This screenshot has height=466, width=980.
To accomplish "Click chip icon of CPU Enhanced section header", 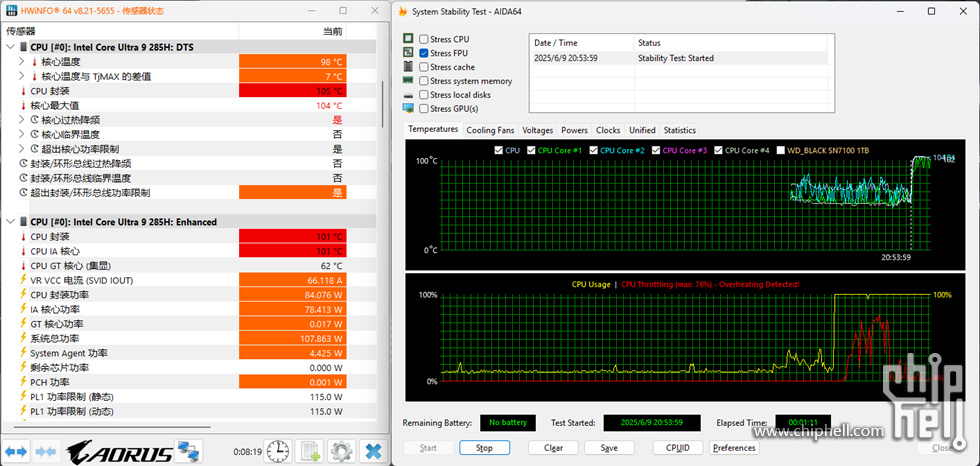I will 24,222.
